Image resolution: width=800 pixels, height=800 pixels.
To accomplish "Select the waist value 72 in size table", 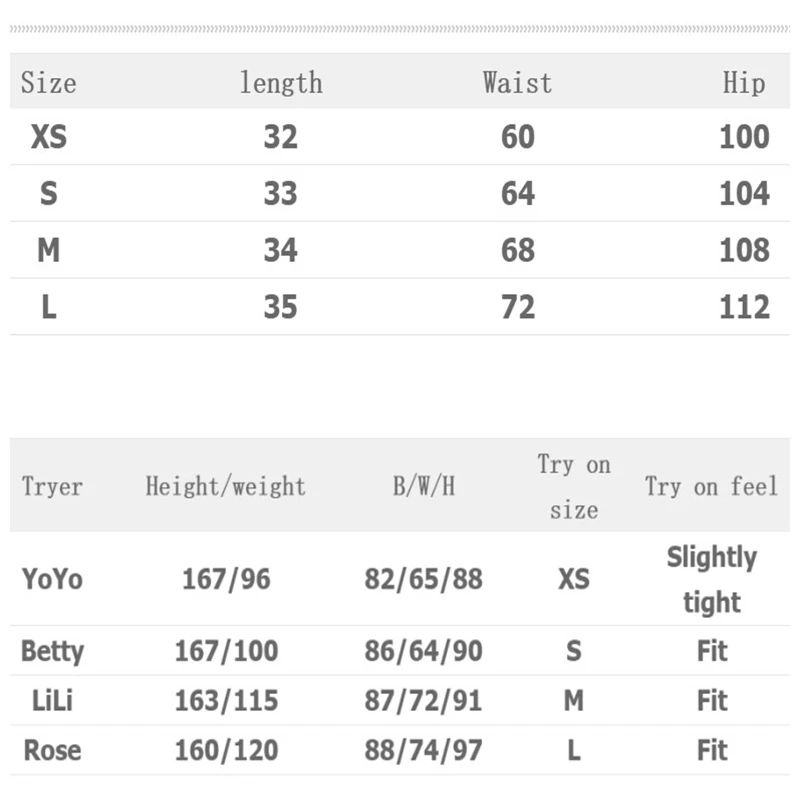I will pyautogui.click(x=517, y=307).
